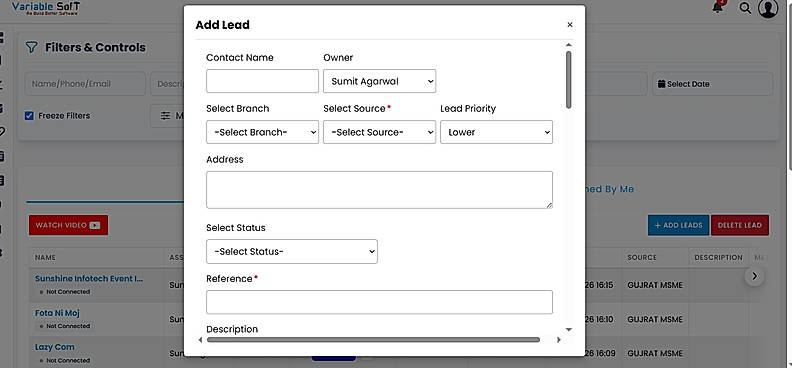Click the Filters & Controls funnel icon
The image size is (792, 368).
point(31,47)
